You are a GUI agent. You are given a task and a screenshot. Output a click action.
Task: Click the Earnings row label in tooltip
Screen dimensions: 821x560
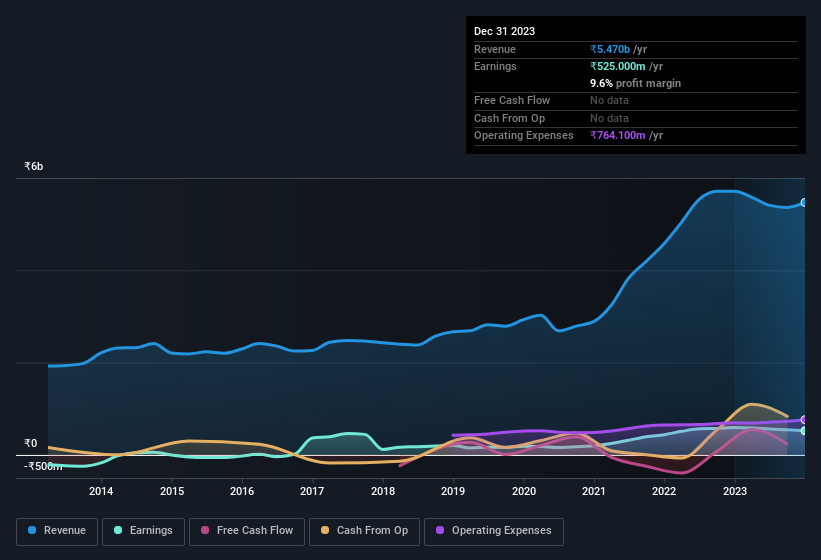495,66
